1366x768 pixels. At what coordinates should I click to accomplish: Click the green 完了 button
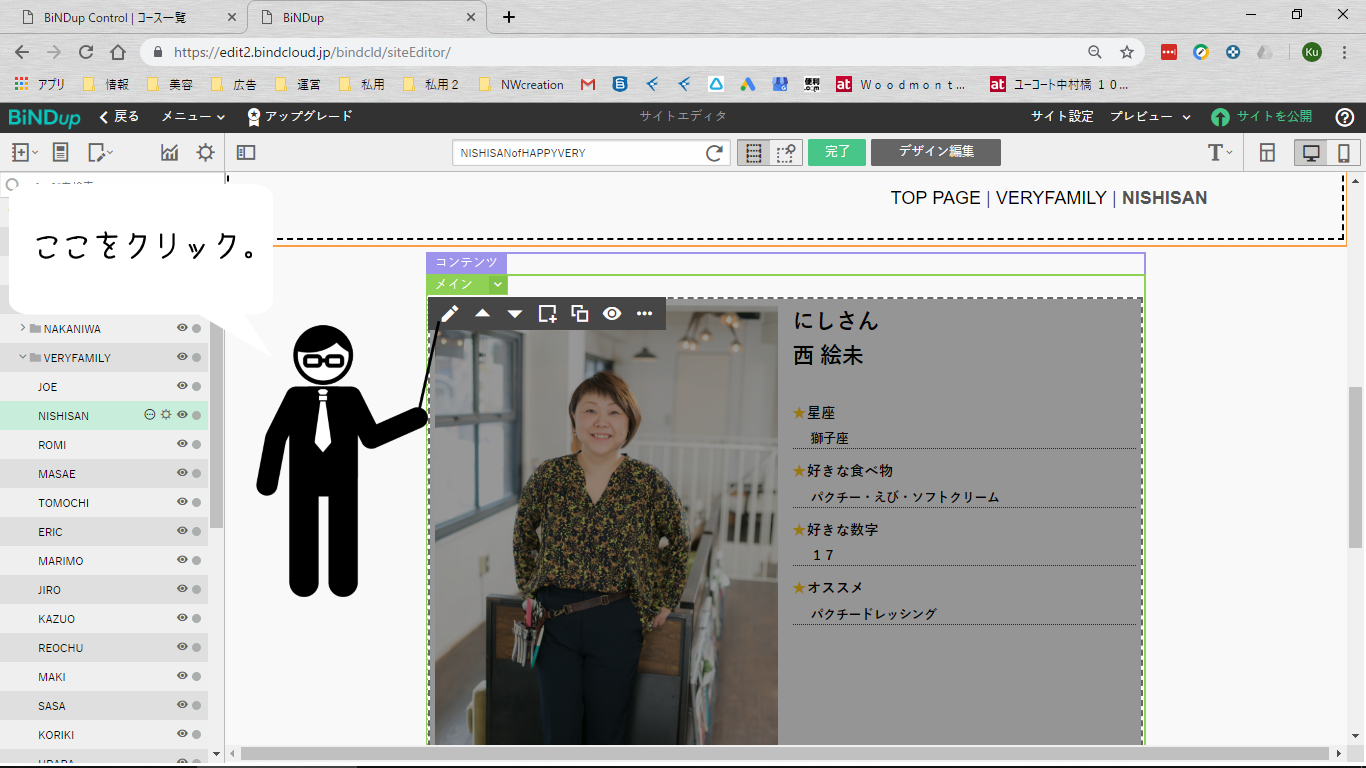coord(837,152)
